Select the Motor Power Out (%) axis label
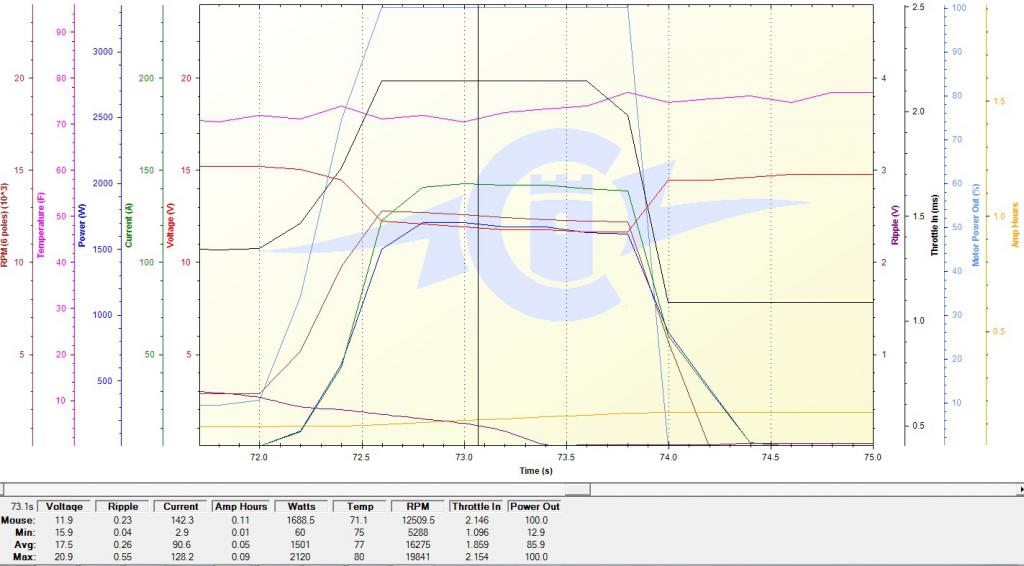The height and width of the screenshot is (566, 1024). (x=974, y=225)
